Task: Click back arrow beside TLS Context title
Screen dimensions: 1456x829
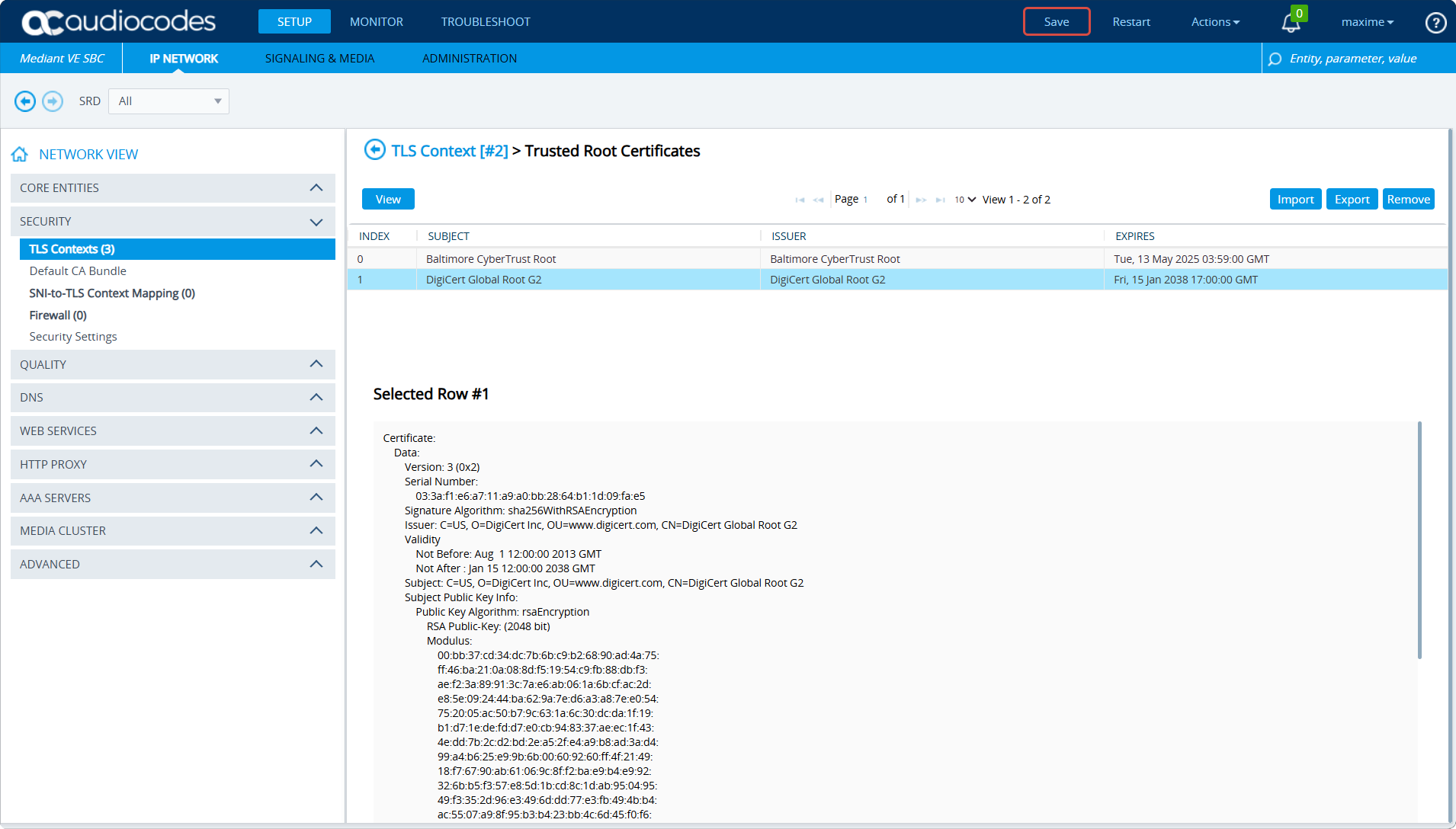Action: click(x=374, y=150)
